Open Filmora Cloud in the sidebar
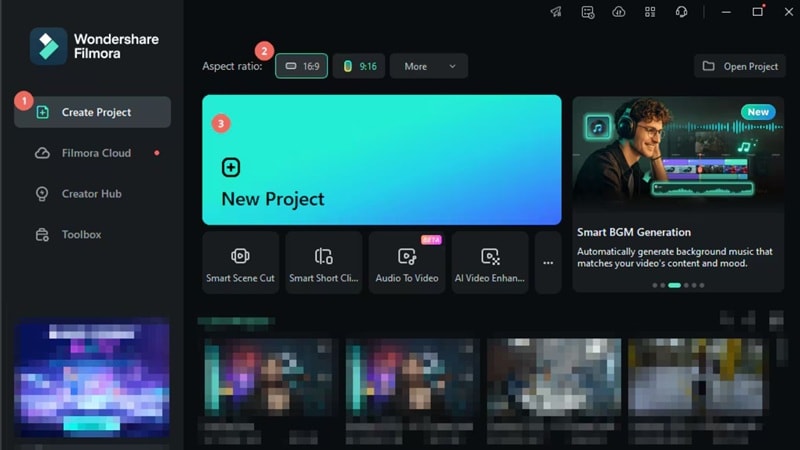This screenshot has height=450, width=800. point(92,153)
